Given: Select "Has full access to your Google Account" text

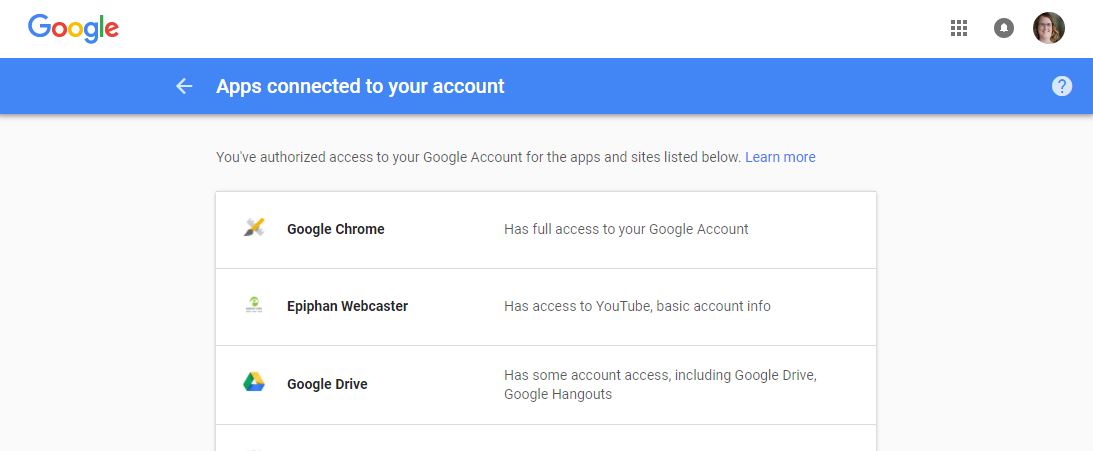Looking at the screenshot, I should [626, 229].
